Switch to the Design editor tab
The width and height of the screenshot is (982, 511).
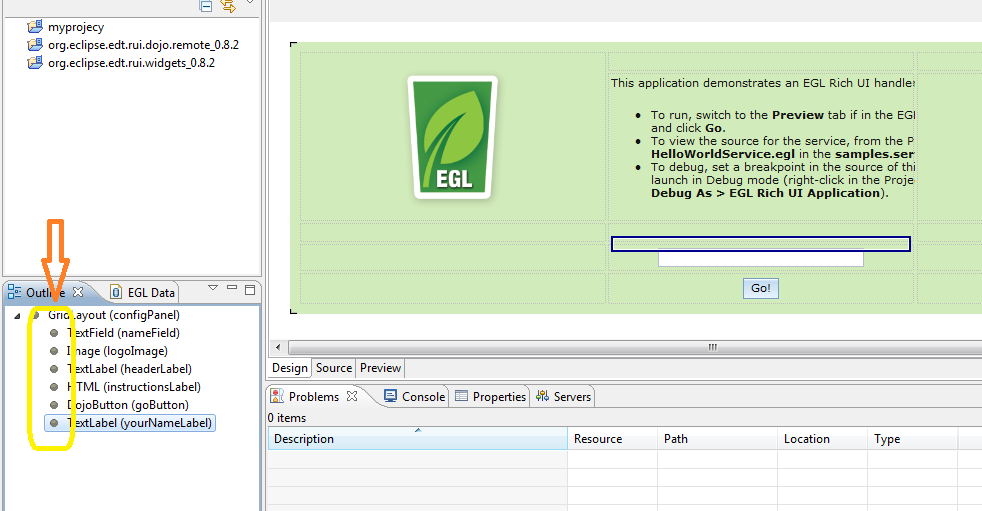click(x=290, y=368)
